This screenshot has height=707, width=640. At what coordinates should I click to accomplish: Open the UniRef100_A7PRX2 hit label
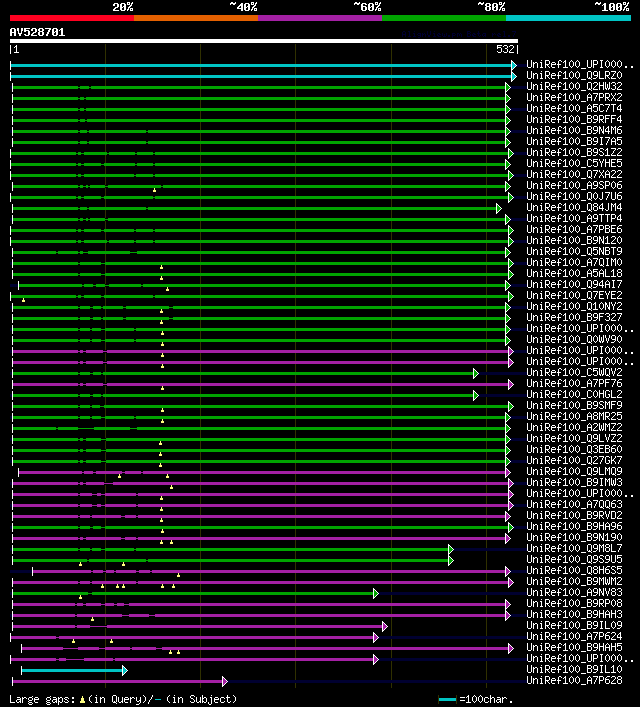[574, 97]
